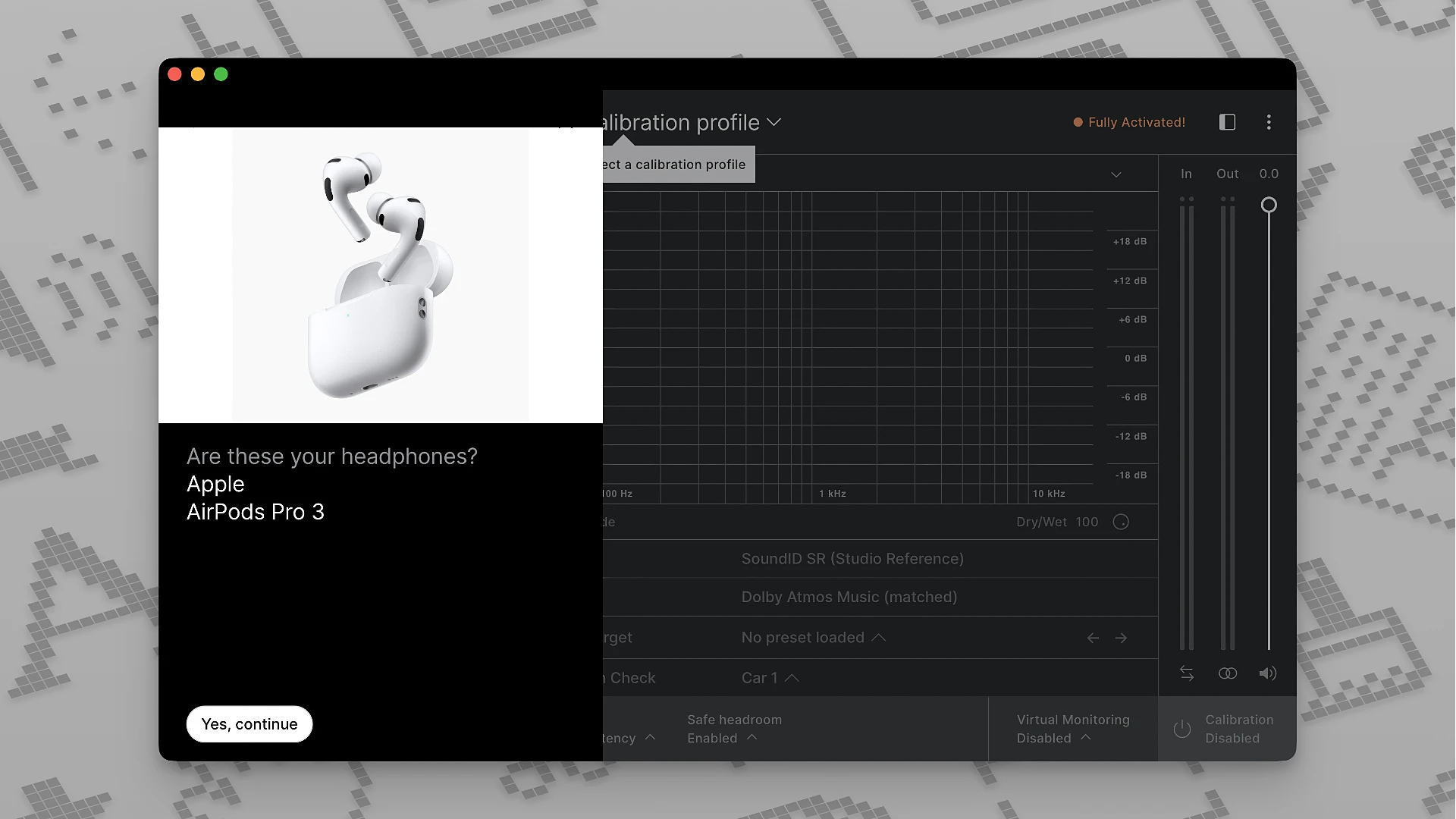Open the calibration profile dropdown

click(x=774, y=122)
